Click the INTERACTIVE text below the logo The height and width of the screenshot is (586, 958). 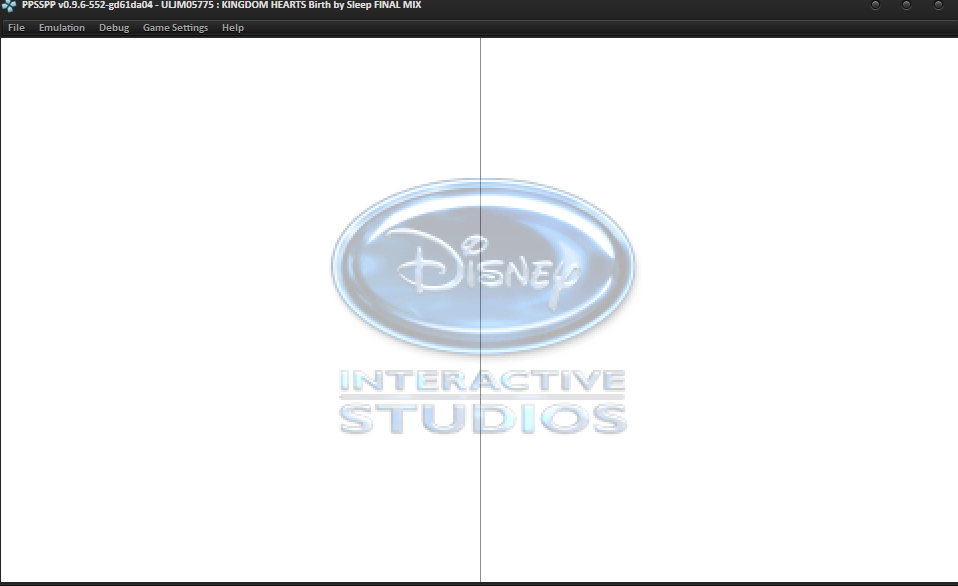click(482, 382)
